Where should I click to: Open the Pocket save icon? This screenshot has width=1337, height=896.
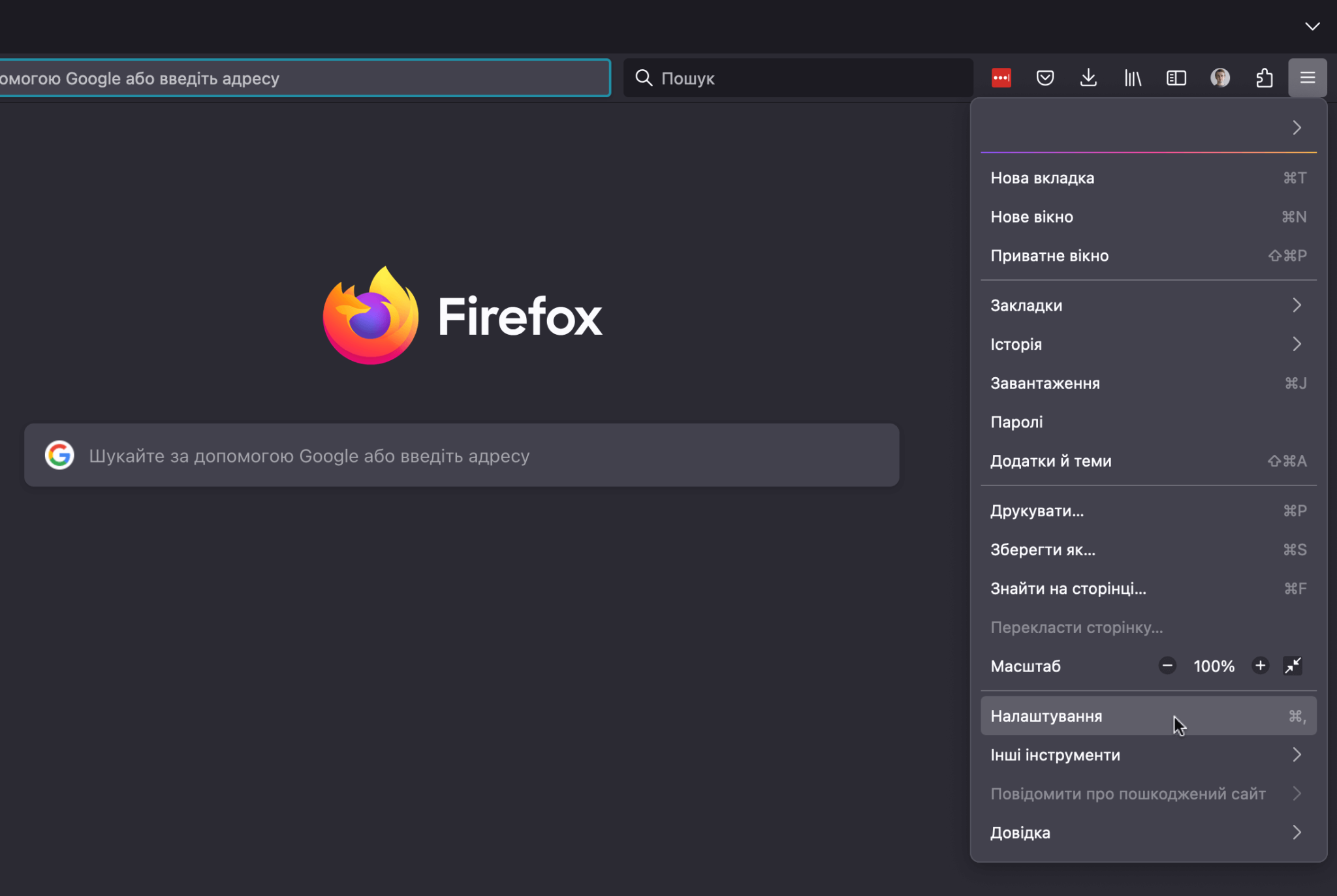(x=1045, y=78)
